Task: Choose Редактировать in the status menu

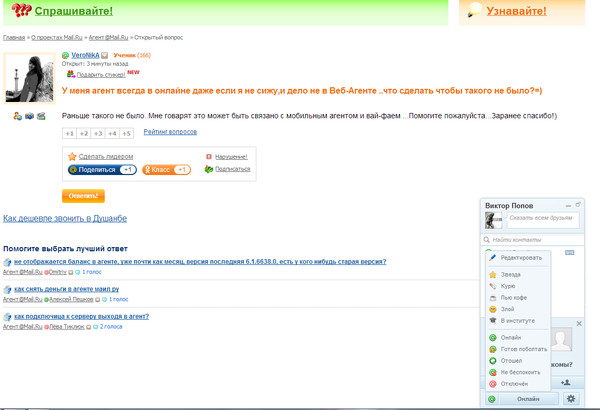Action: (518, 258)
